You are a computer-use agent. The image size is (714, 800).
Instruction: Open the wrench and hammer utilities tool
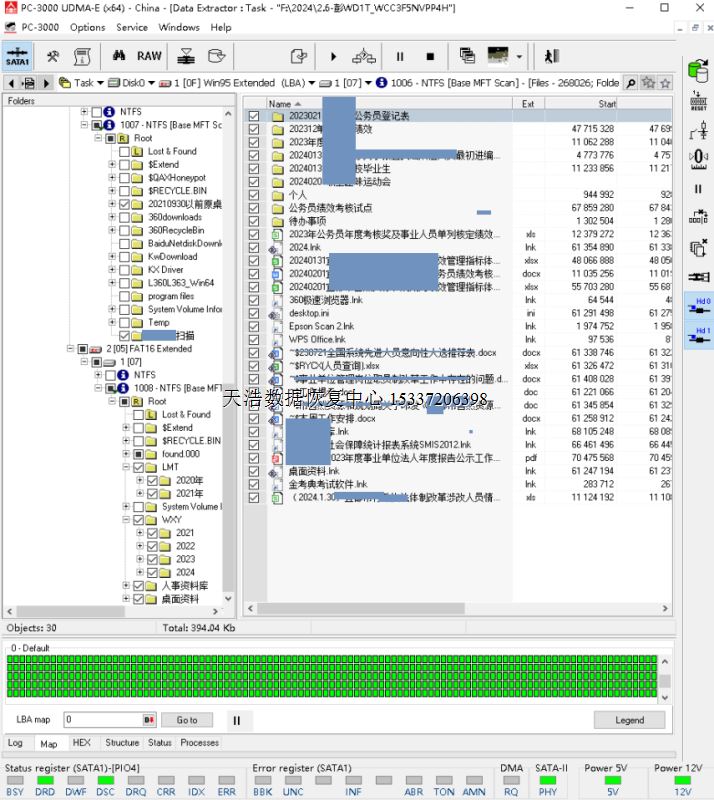click(52, 56)
